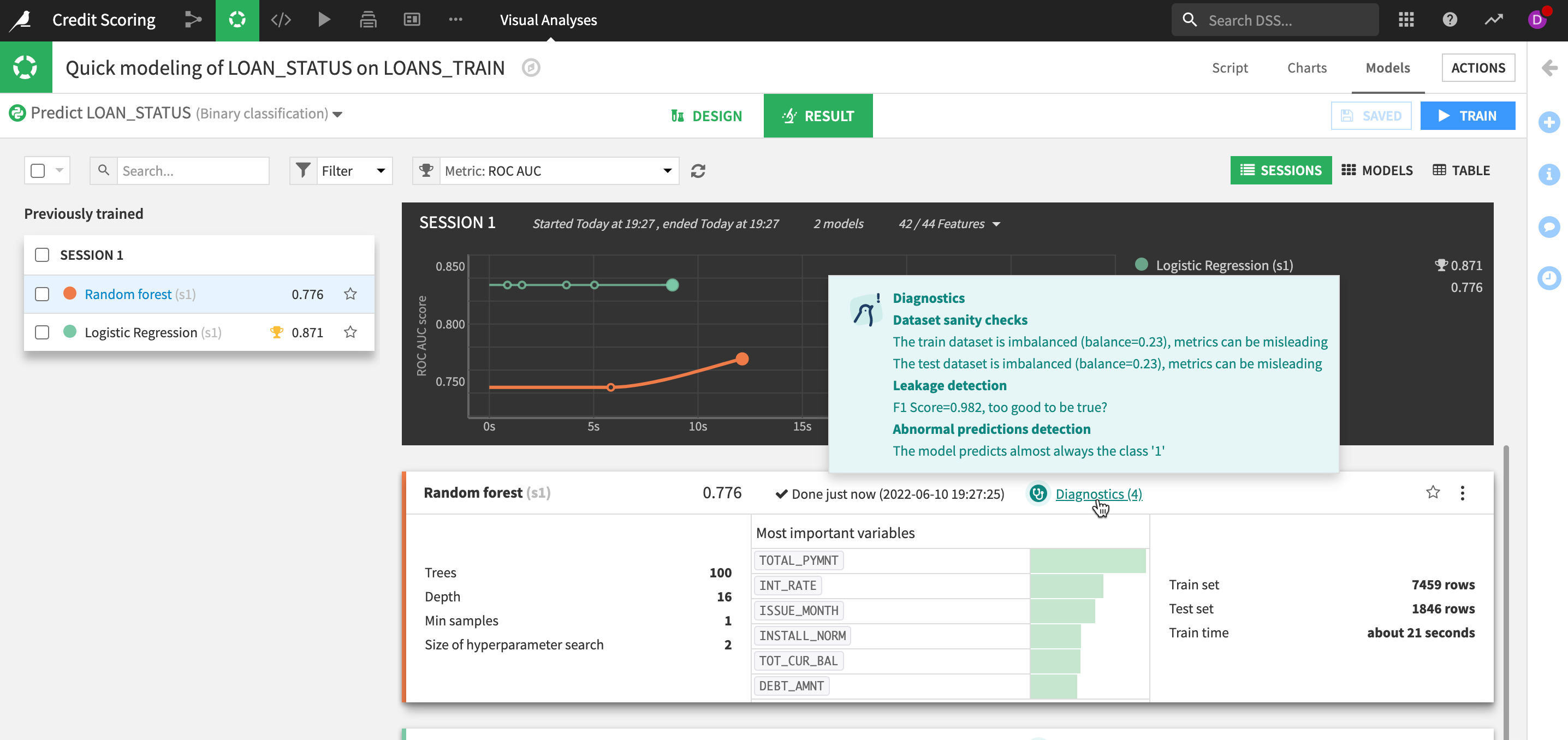
Task: Tick the Random forest model checkbox
Action: pos(42,295)
